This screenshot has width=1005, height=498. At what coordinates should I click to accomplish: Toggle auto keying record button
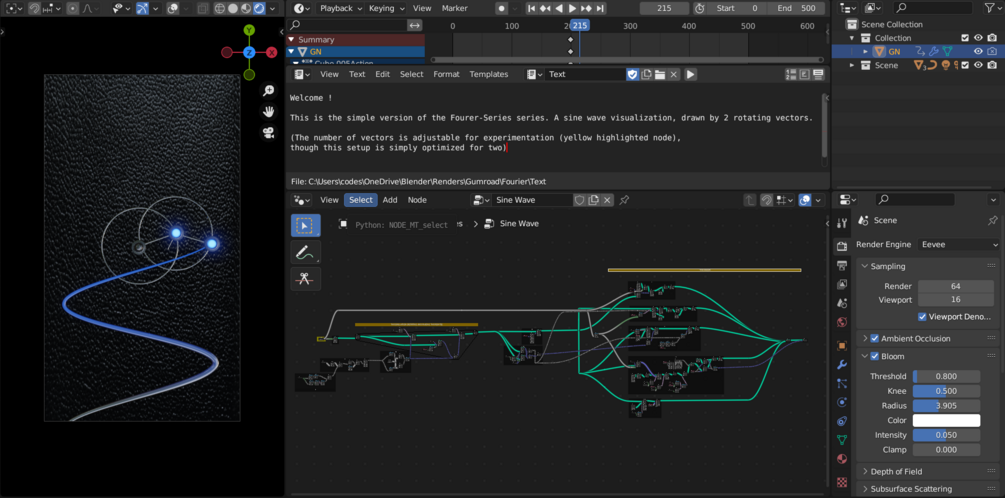[501, 8]
